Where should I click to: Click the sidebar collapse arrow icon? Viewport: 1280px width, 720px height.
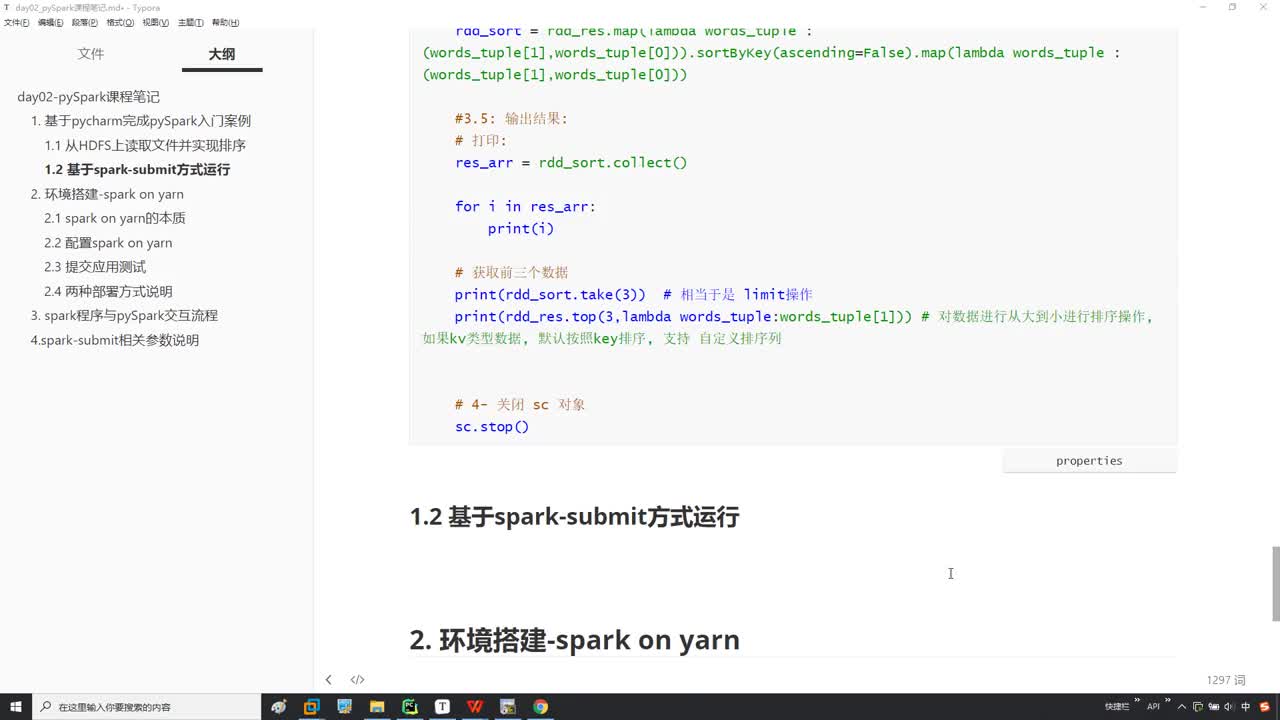[328, 680]
